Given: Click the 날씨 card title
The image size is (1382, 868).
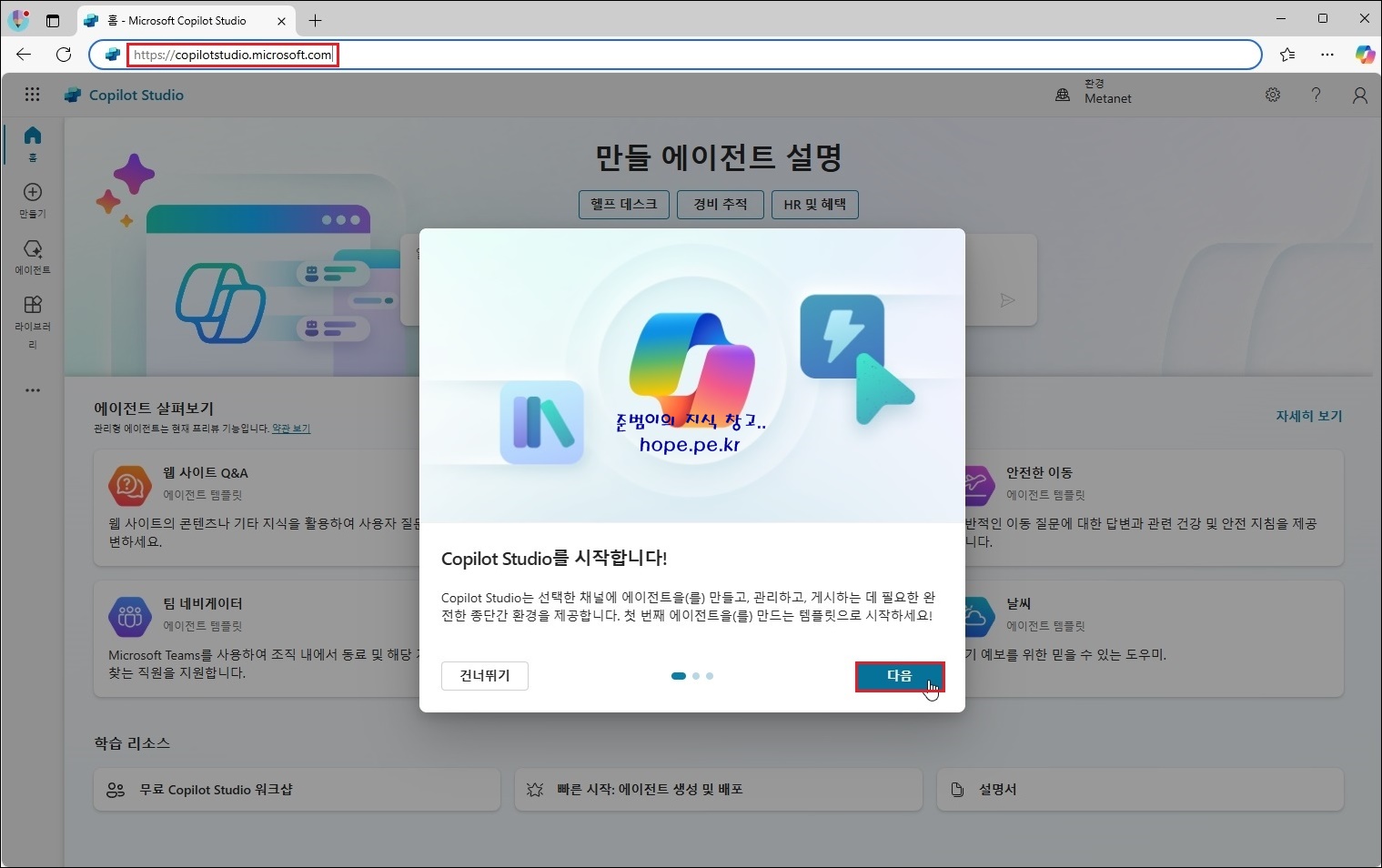Looking at the screenshot, I should [x=1018, y=604].
